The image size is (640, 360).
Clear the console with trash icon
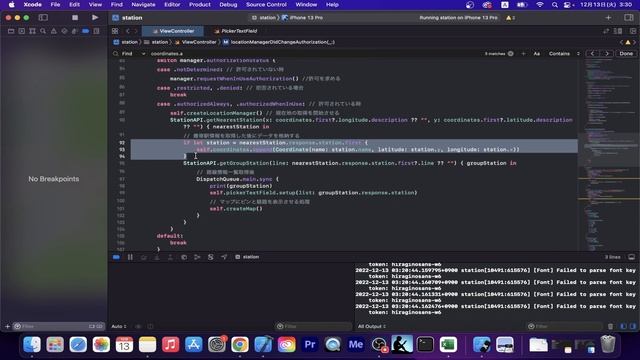click(x=611, y=326)
